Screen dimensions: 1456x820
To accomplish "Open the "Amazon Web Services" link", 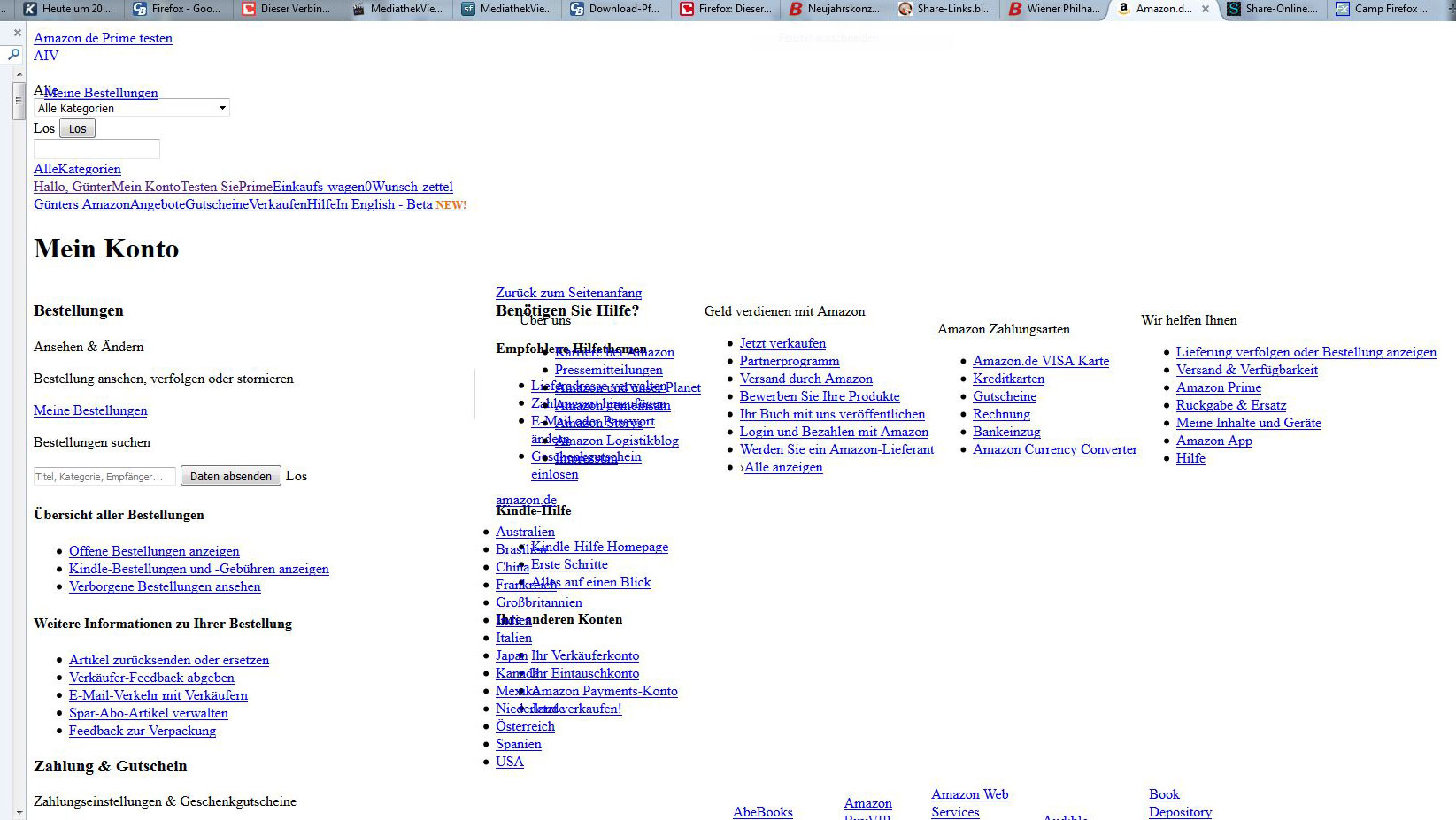I will 970,803.
